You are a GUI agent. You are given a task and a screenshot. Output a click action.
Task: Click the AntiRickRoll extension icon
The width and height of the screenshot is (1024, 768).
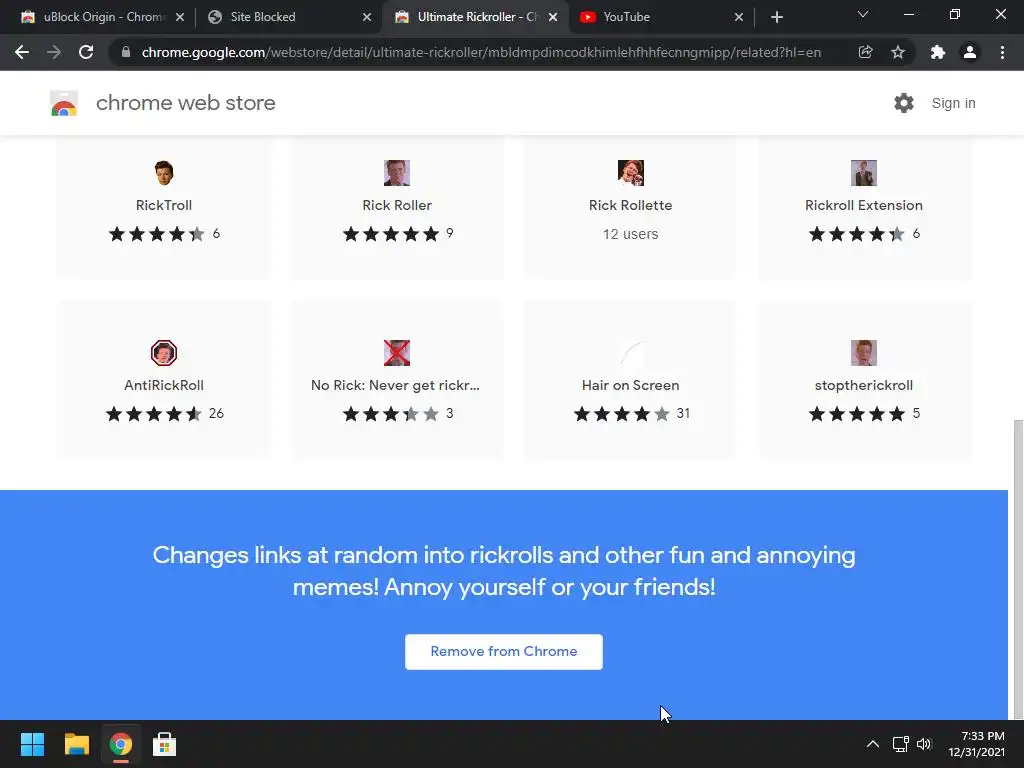point(164,353)
